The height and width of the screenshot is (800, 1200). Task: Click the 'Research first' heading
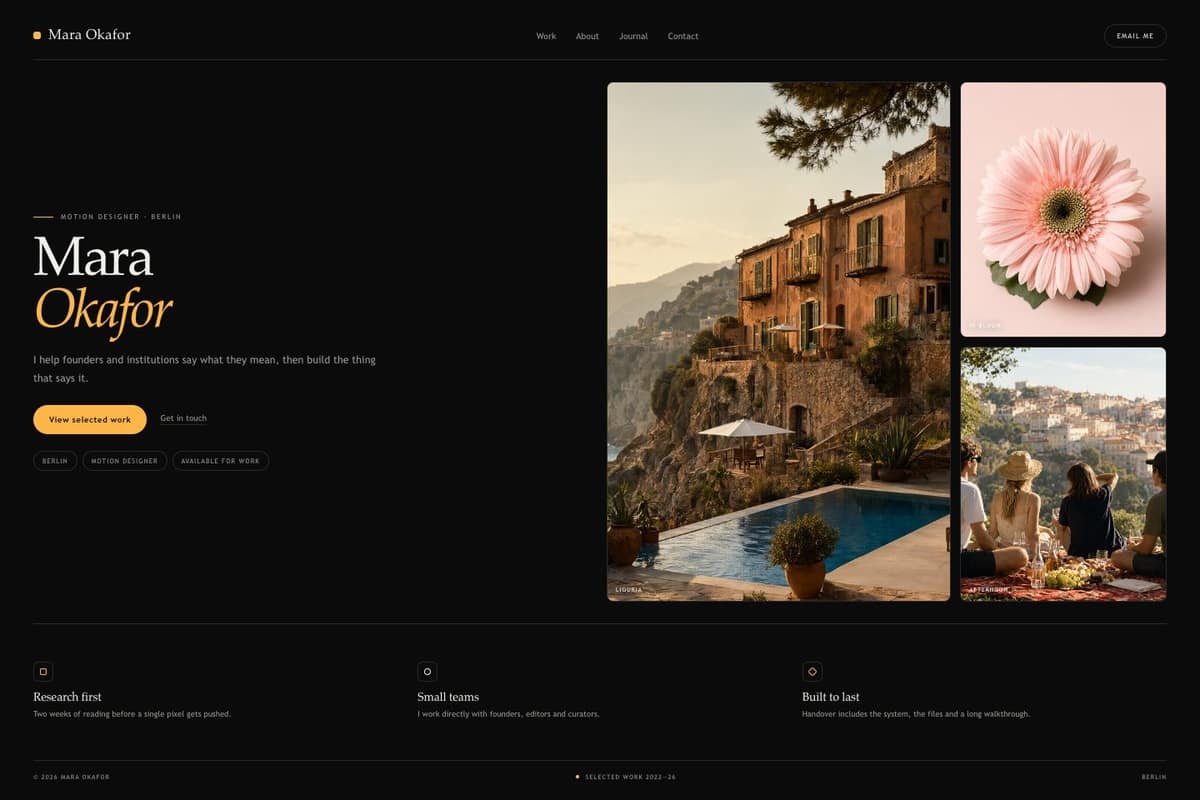(x=67, y=697)
